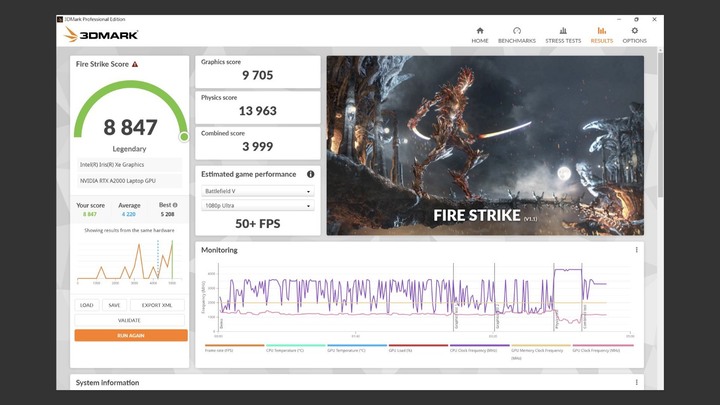Click the Fire Strike Score warning icon
Viewport: 720px width, 405px height.
(135, 64)
